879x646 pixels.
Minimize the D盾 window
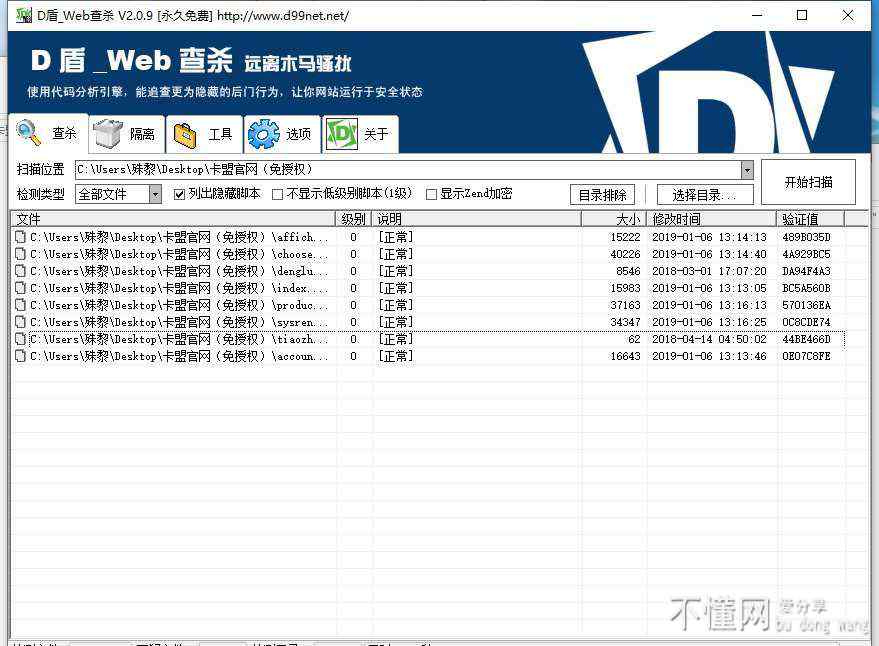(757, 15)
